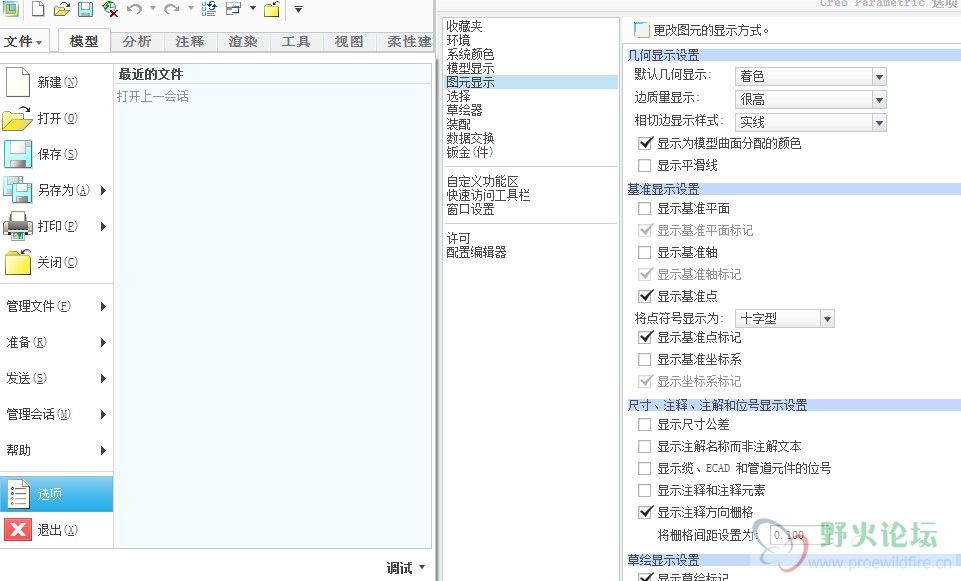Click the icon beside 更改图元的显示方式
This screenshot has height=581, width=961.
[x=641, y=29]
